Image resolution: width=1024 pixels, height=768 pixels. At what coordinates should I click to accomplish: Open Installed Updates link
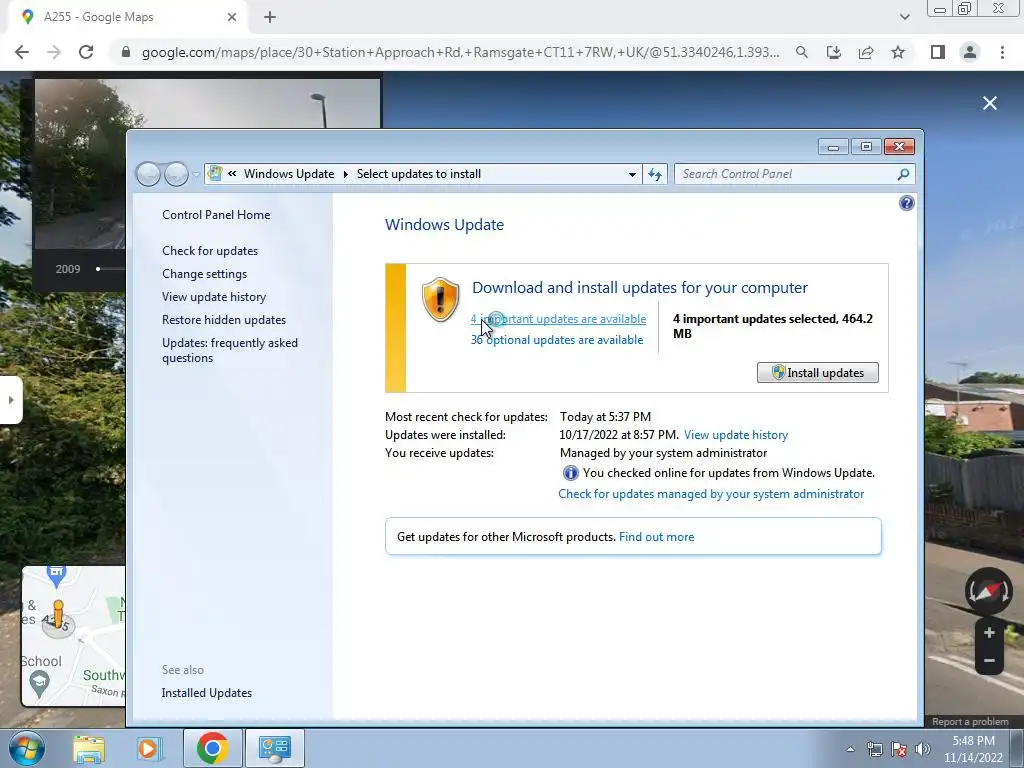pyautogui.click(x=207, y=693)
